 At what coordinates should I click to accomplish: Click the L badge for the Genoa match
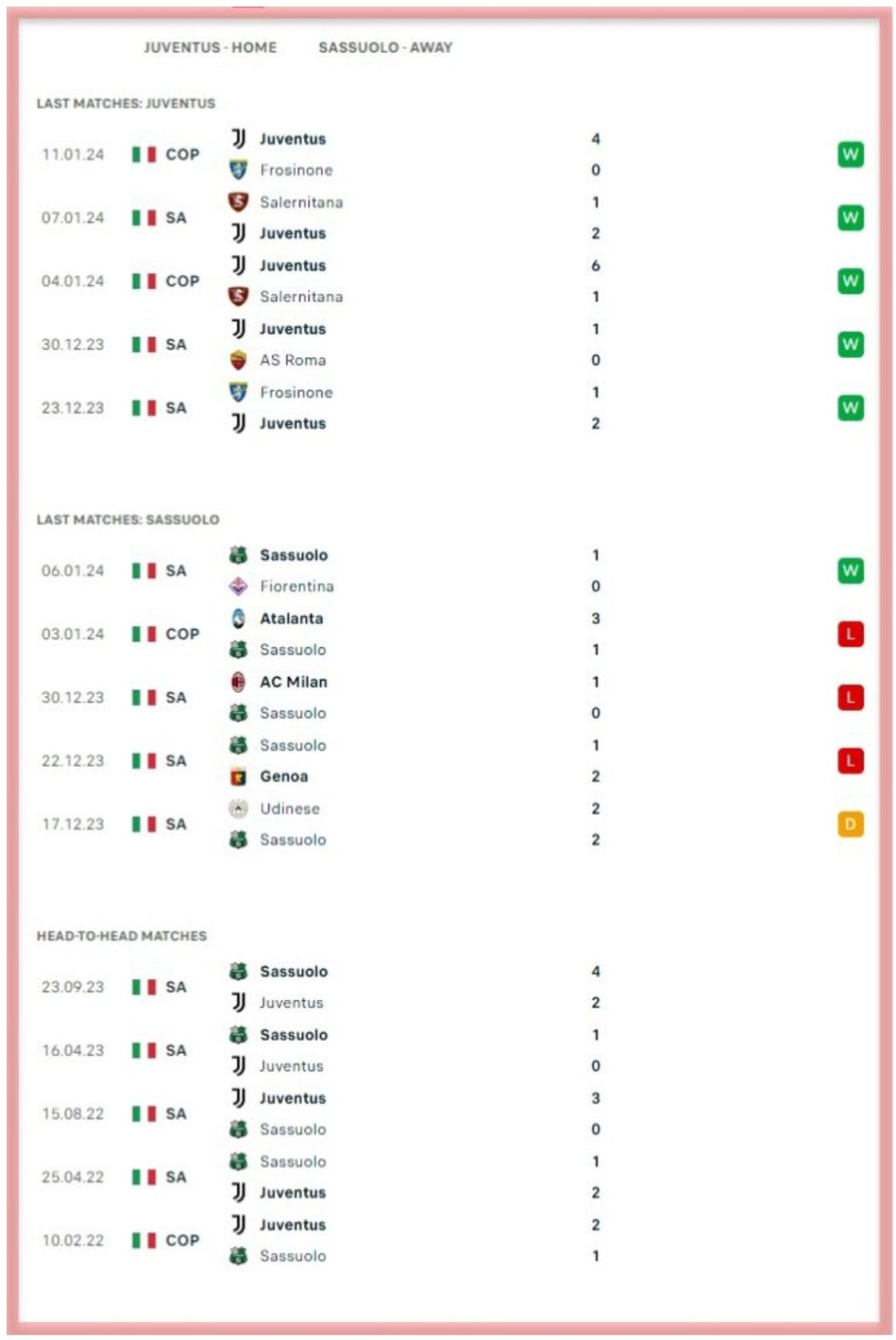pos(850,761)
